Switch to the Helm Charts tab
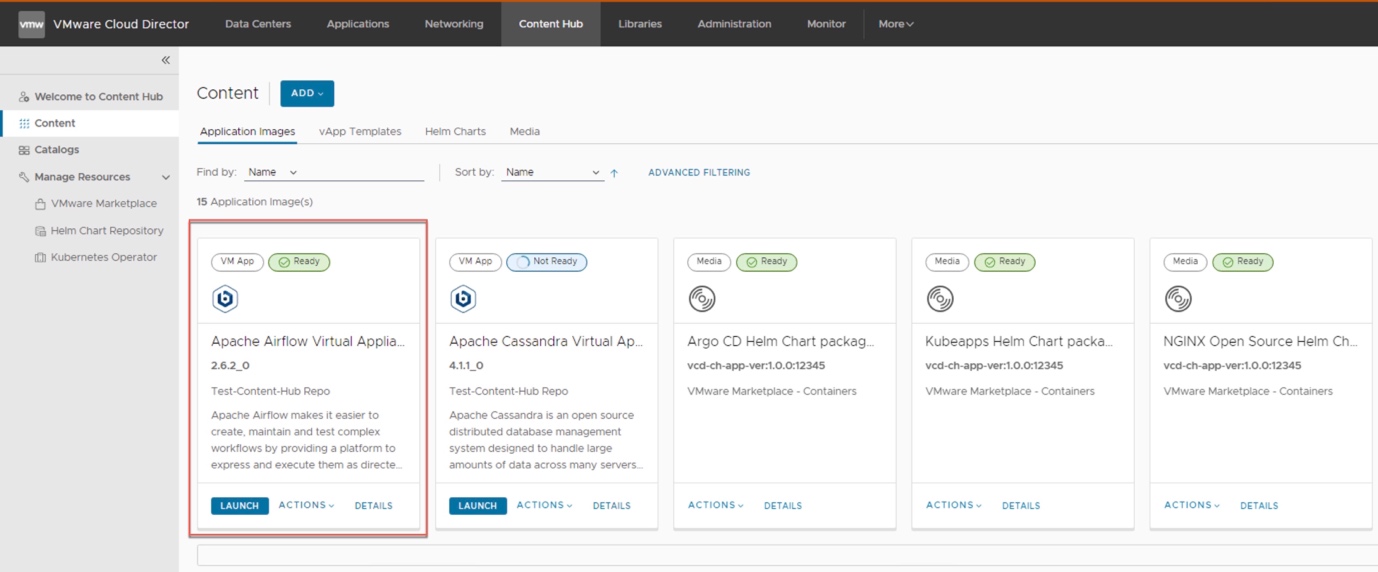 click(455, 131)
